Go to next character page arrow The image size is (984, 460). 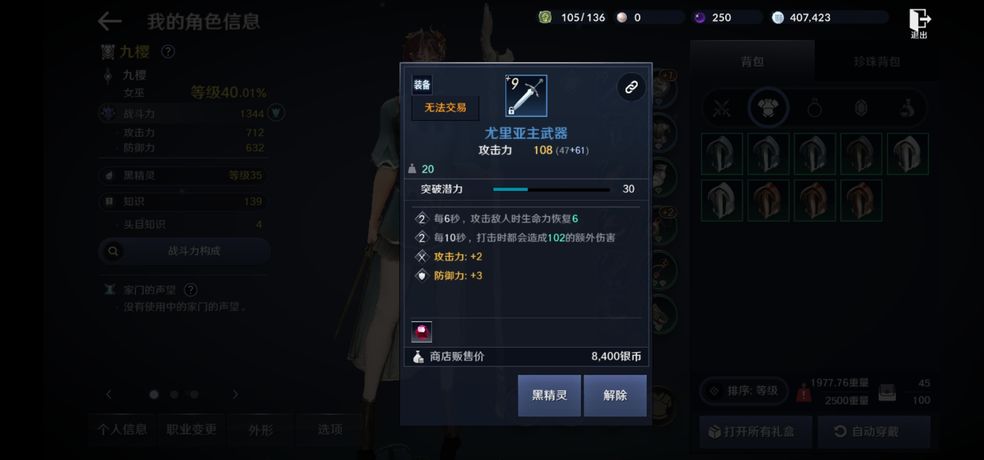235,394
